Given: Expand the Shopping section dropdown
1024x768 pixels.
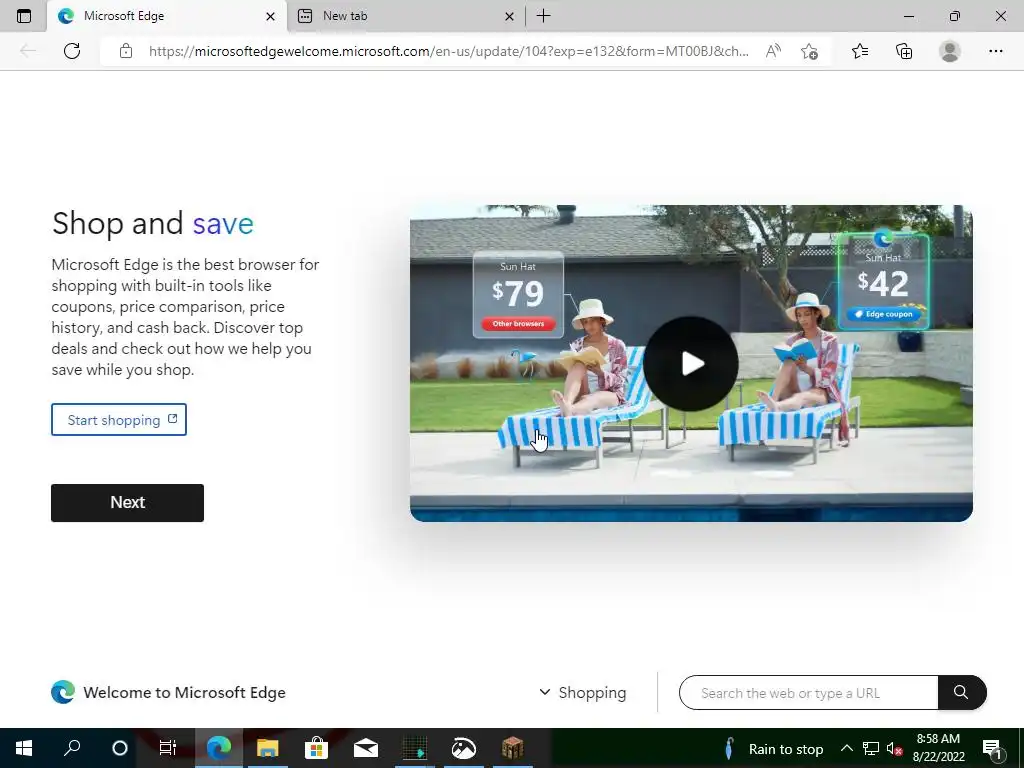Looking at the screenshot, I should click(583, 692).
